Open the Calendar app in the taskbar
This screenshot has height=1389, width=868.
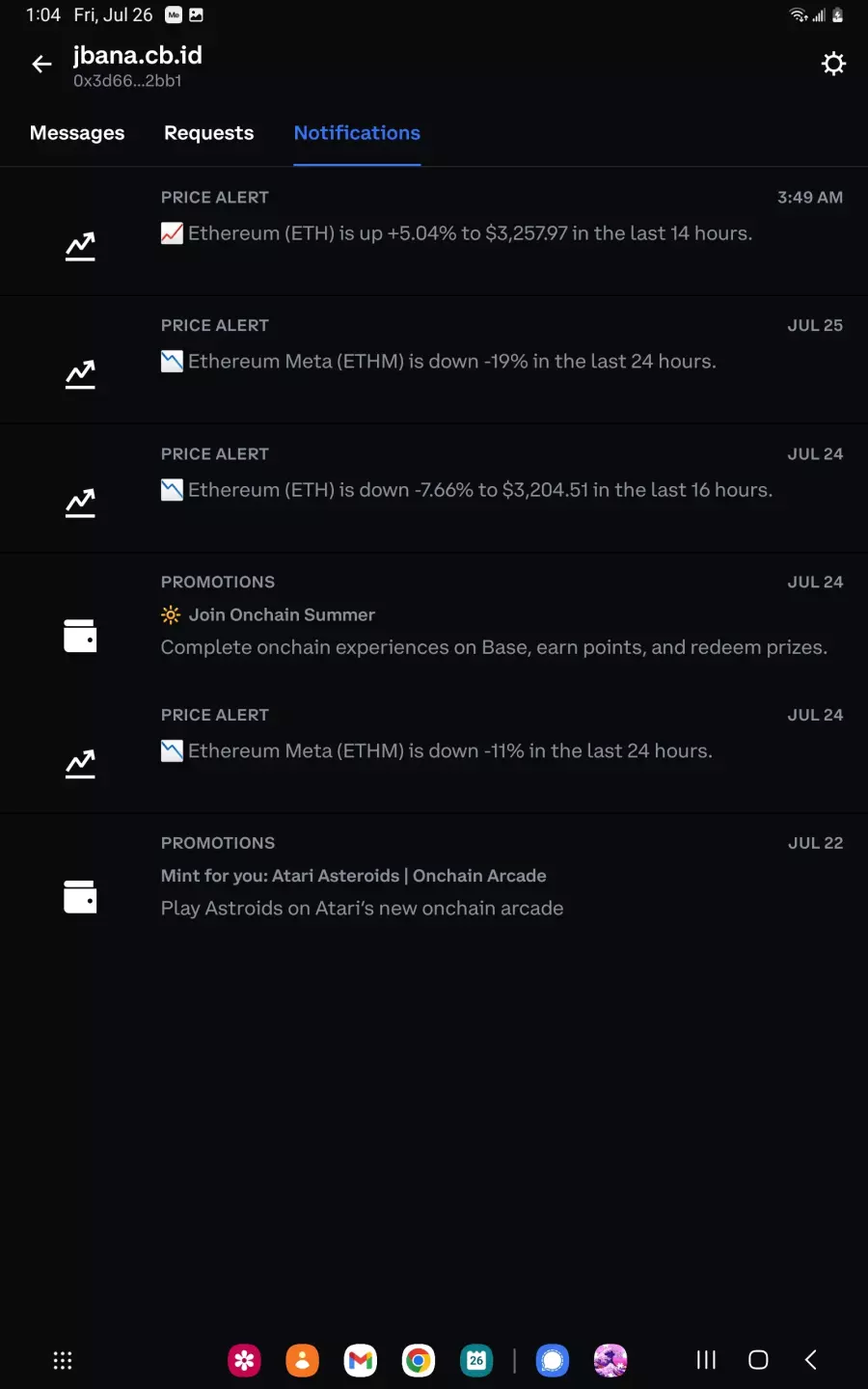click(476, 1360)
